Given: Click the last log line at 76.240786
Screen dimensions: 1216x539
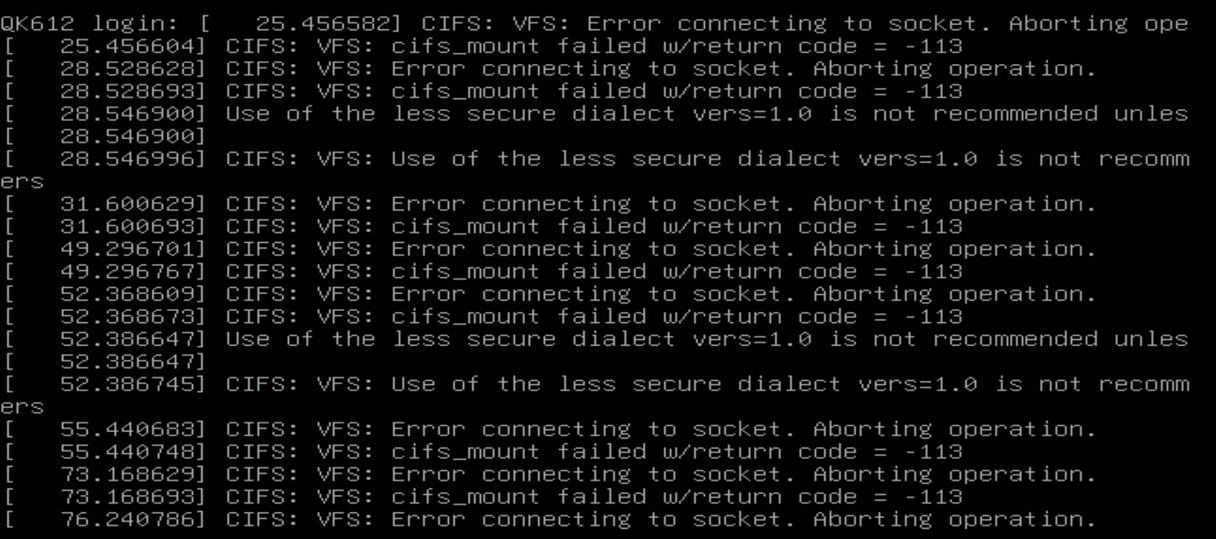Looking at the screenshot, I should click(549, 519).
